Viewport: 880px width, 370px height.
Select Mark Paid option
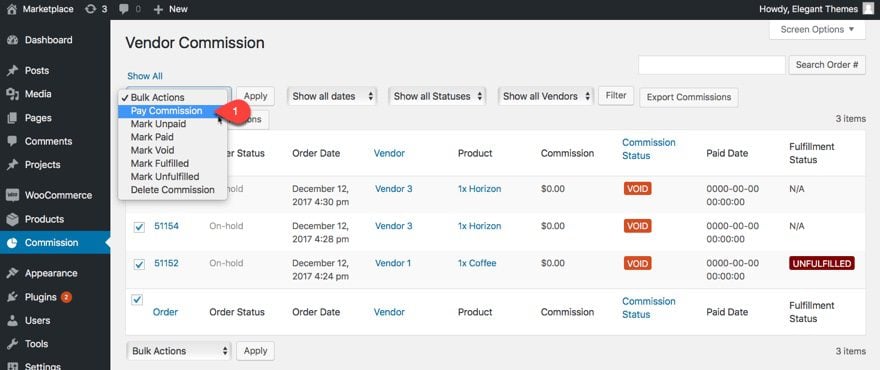172,137
